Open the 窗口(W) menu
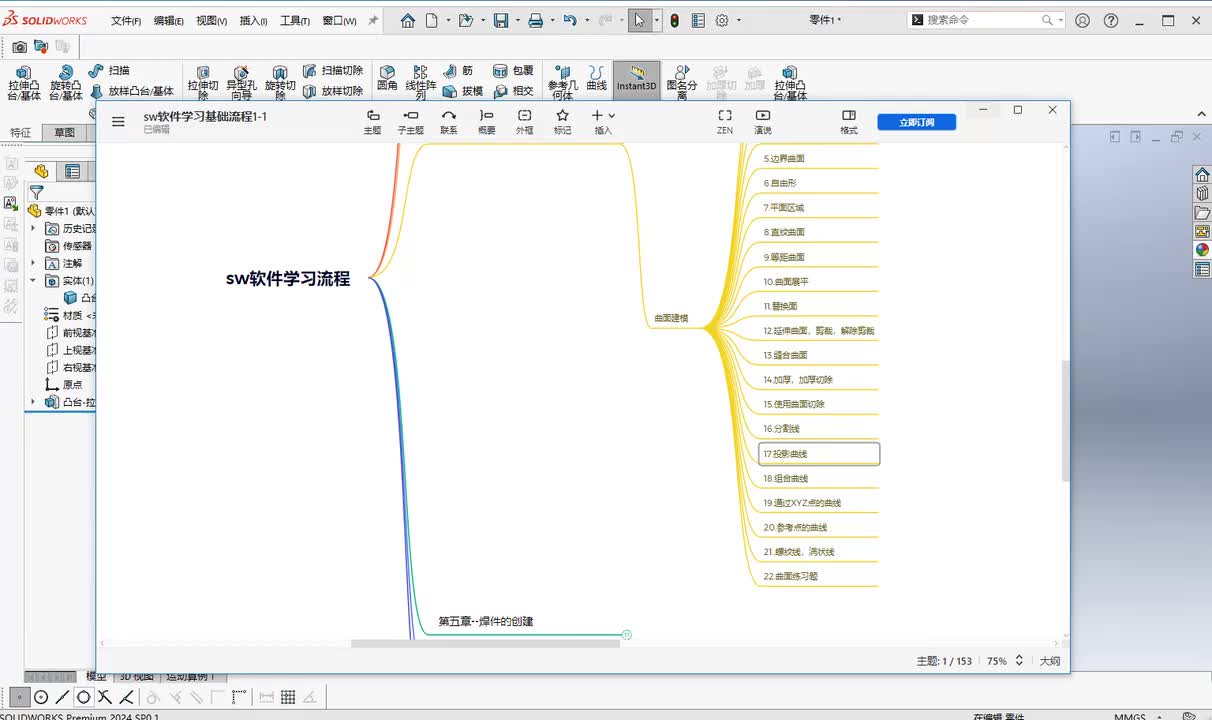The width and height of the screenshot is (1212, 720). click(339, 20)
